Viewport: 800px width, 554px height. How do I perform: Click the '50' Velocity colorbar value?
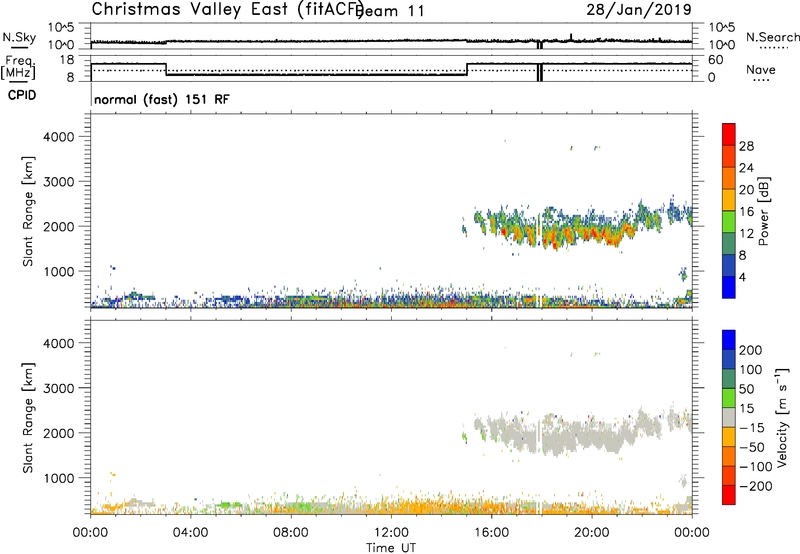pyautogui.click(x=746, y=389)
